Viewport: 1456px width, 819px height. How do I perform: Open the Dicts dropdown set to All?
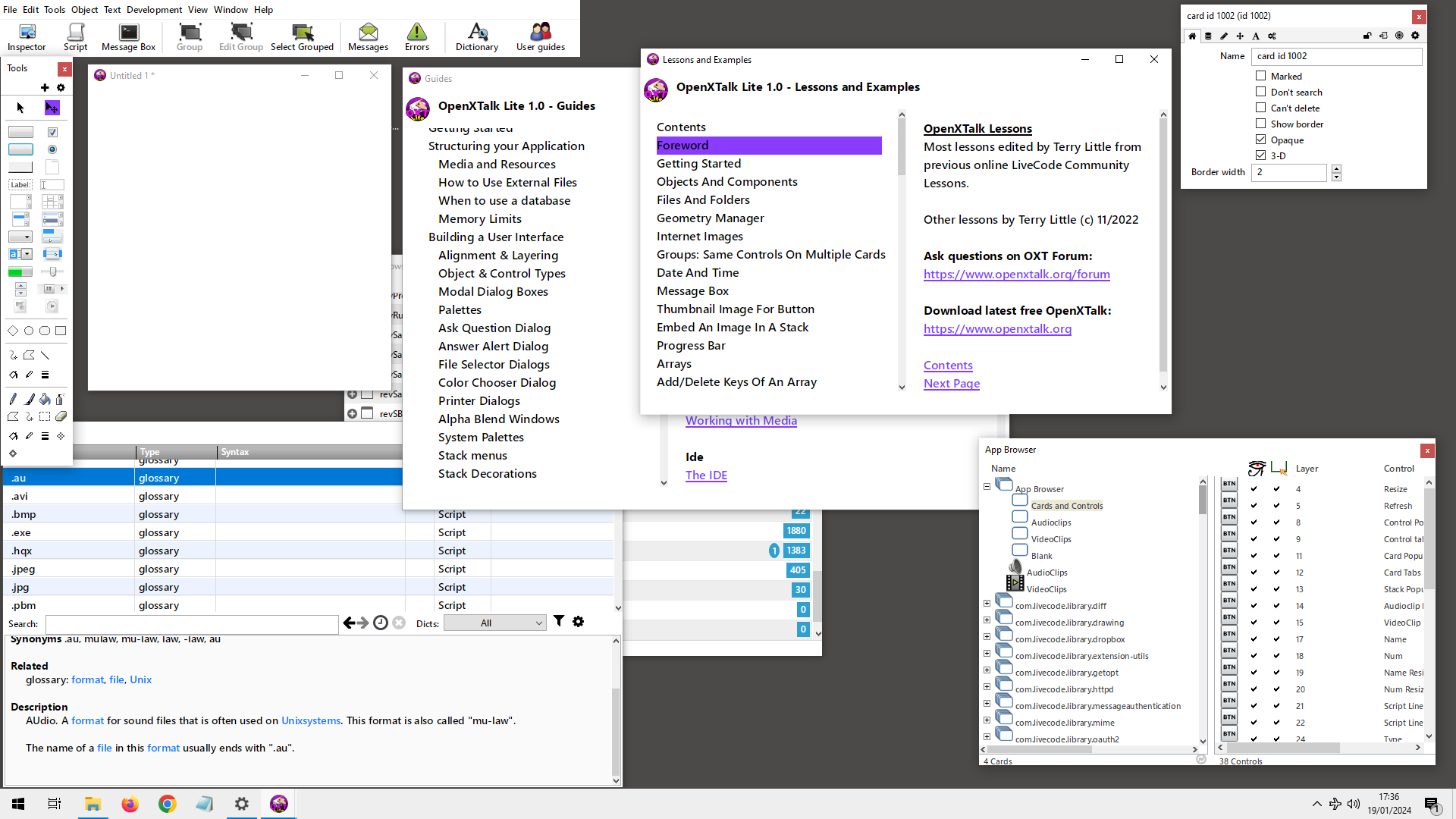[x=494, y=623]
